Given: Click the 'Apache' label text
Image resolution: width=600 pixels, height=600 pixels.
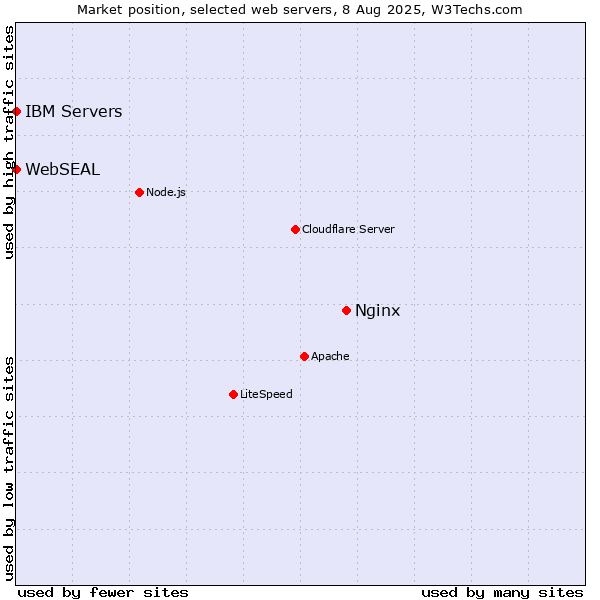Looking at the screenshot, I should (330, 357).
